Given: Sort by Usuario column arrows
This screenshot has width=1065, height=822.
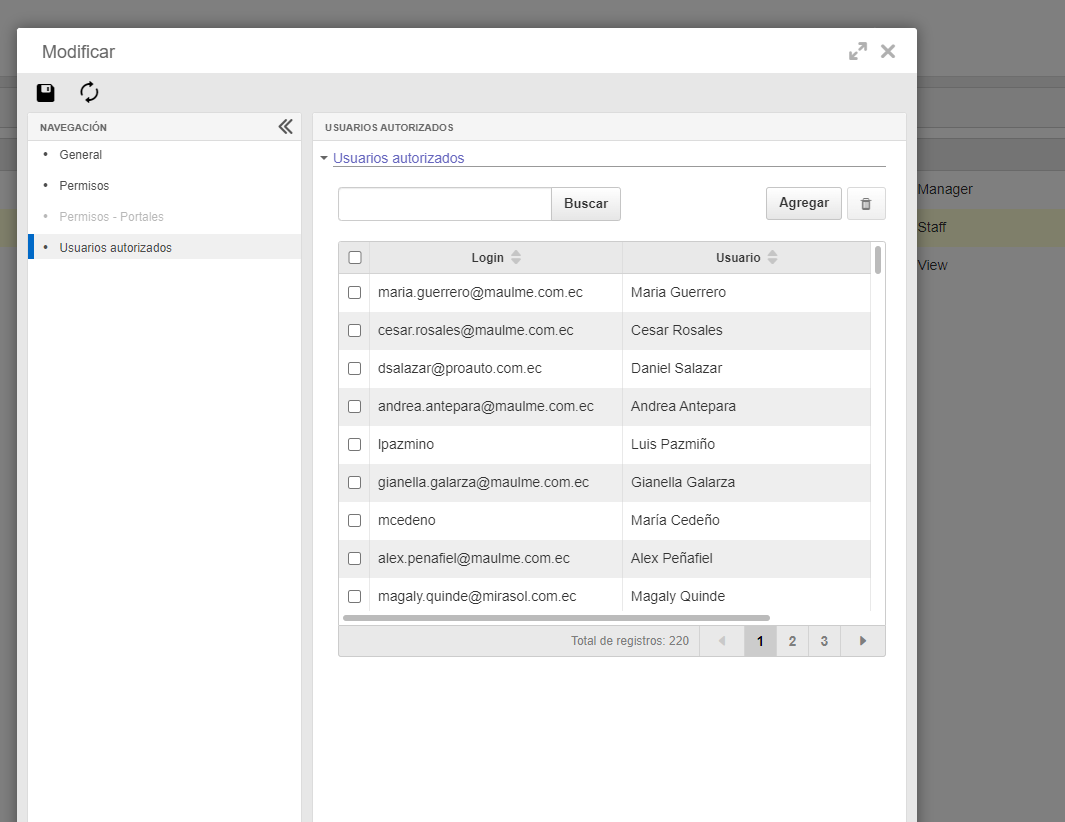Looking at the screenshot, I should point(772,257).
